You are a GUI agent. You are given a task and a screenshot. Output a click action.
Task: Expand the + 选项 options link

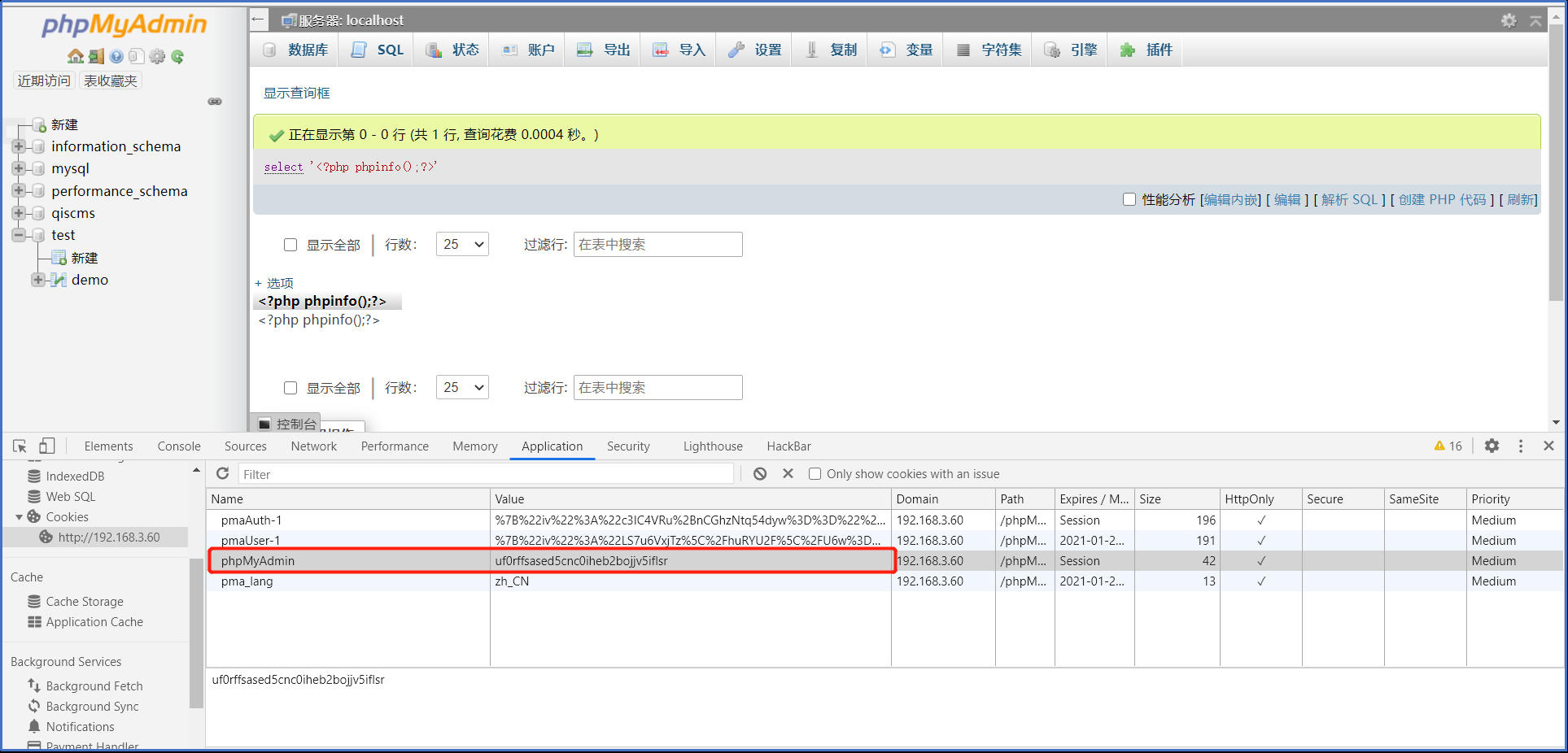(x=274, y=283)
